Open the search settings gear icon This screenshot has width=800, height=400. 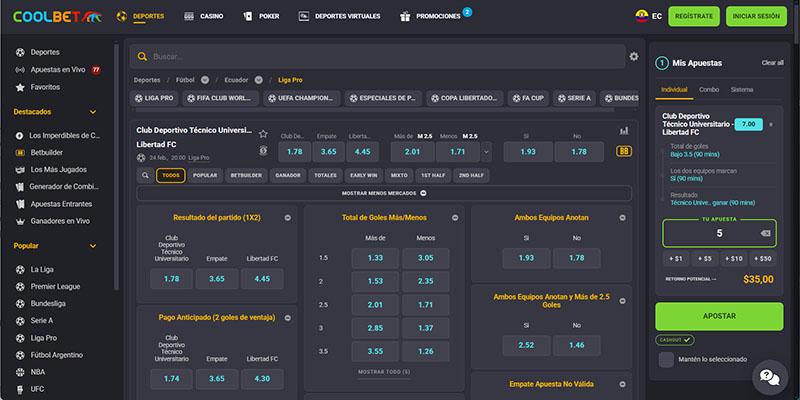coord(634,57)
